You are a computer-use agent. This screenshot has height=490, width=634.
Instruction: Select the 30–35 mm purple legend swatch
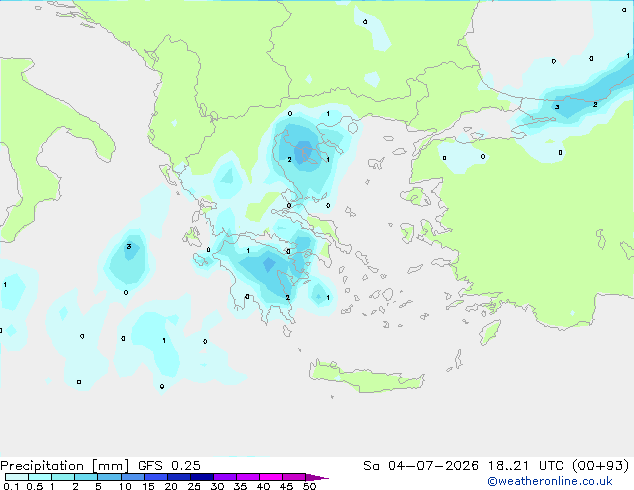coord(225,477)
